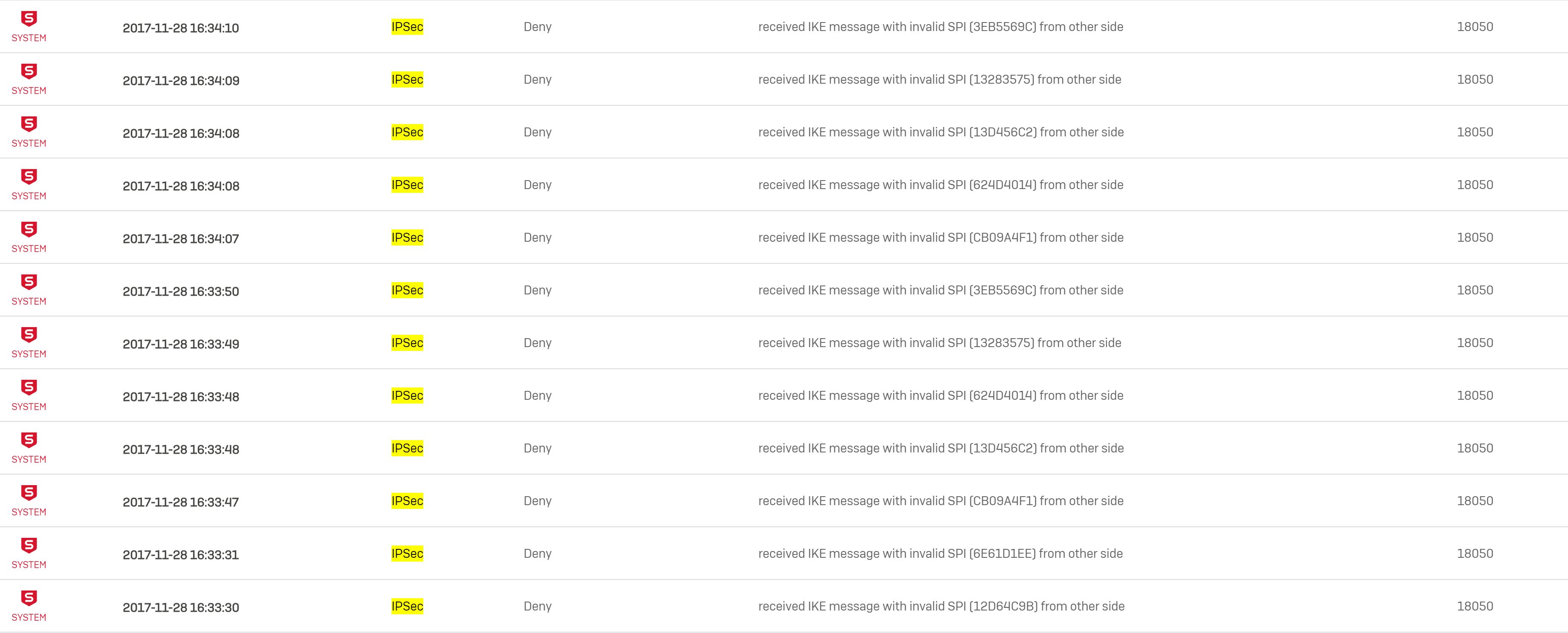
Task: Select the highlighted IPSec label at 16:33:31
Action: [407, 554]
